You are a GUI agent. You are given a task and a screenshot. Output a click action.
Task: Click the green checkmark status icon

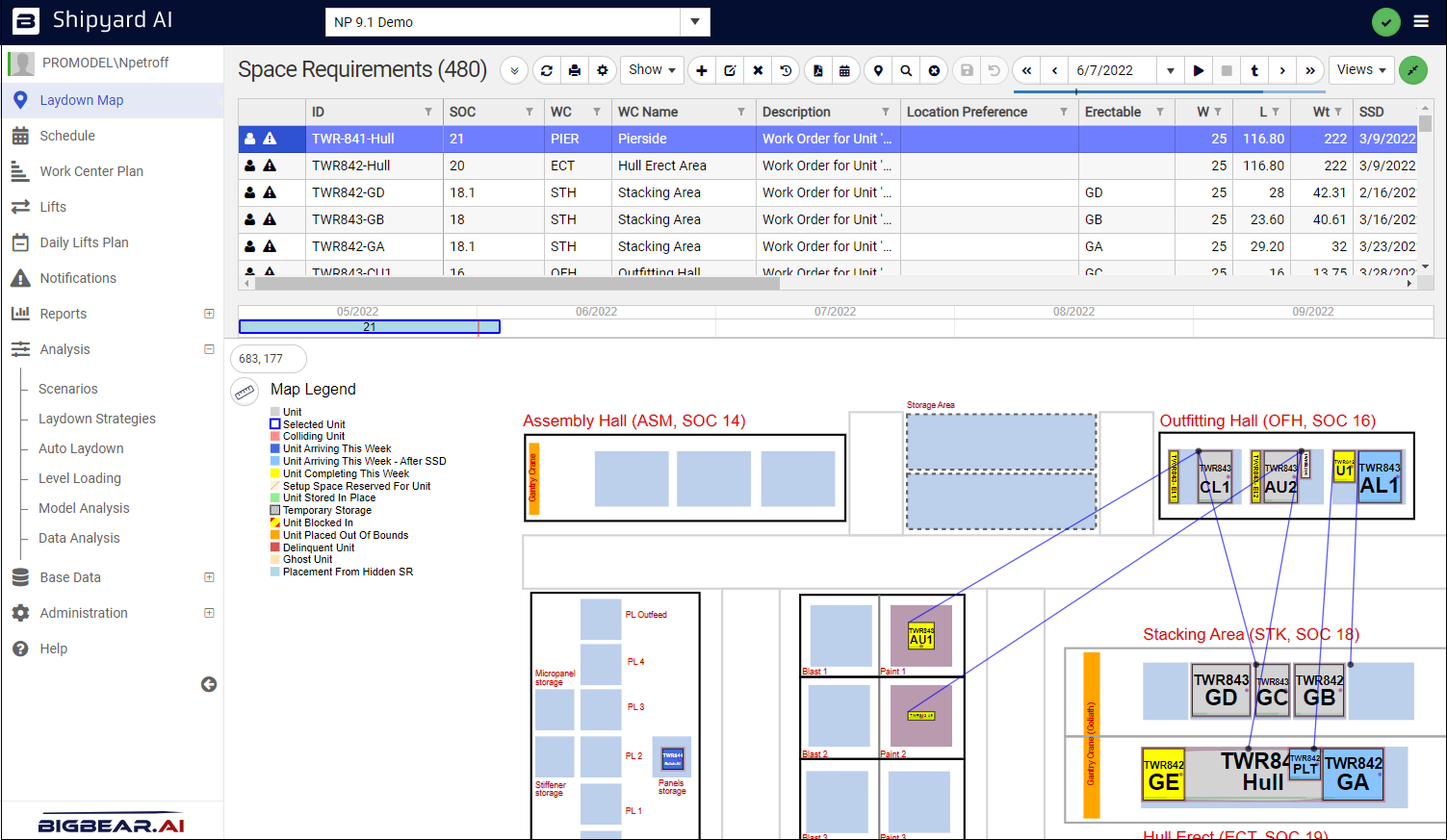[x=1386, y=22]
